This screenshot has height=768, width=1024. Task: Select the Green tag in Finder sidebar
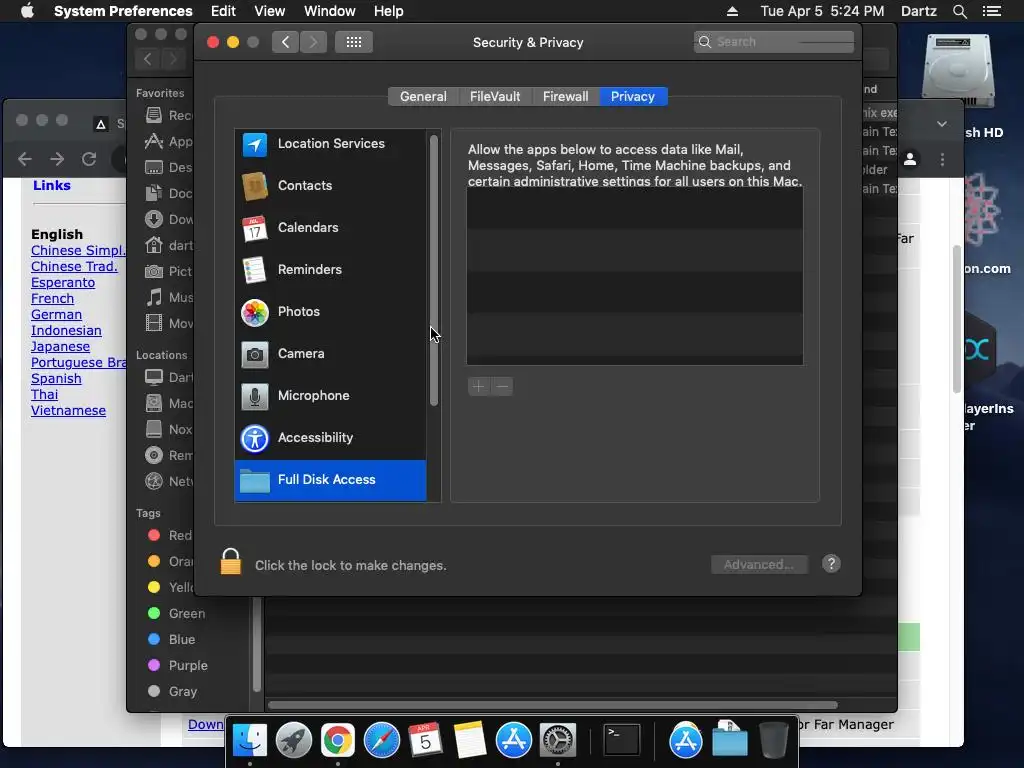pos(176,613)
